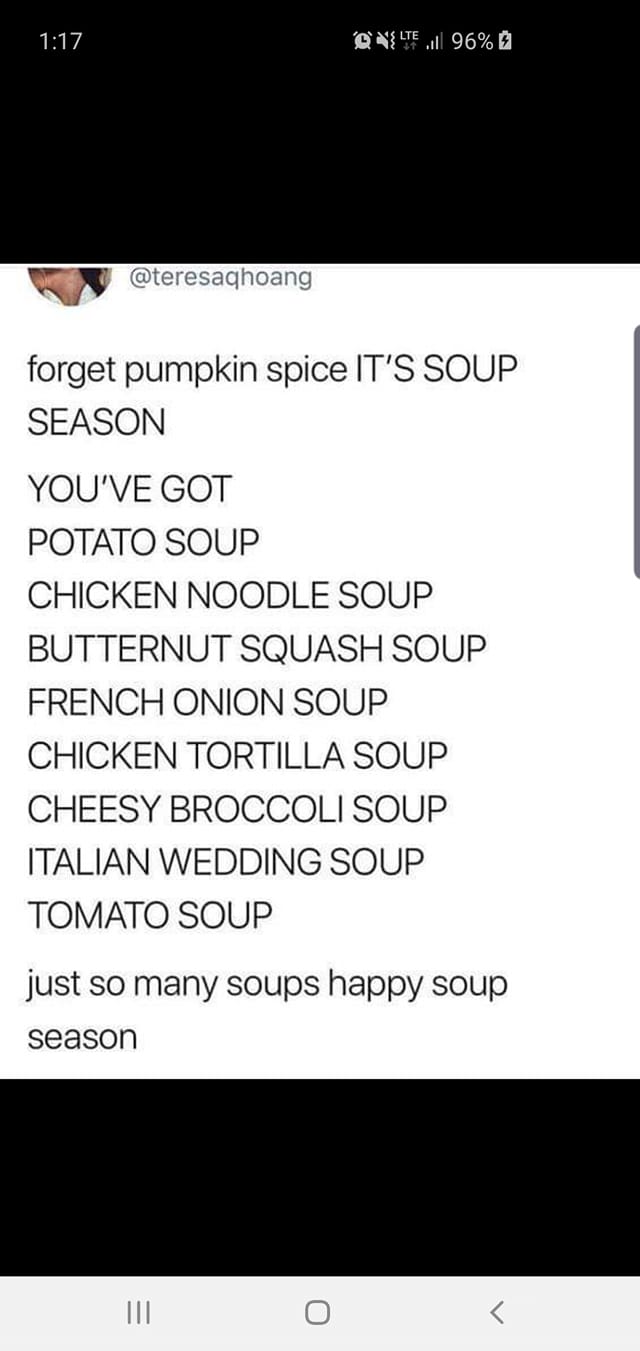This screenshot has height=1351, width=640.
Task: Tap the 'BUTTERNUT SQUASH SOUP' line
Action: coord(257,649)
